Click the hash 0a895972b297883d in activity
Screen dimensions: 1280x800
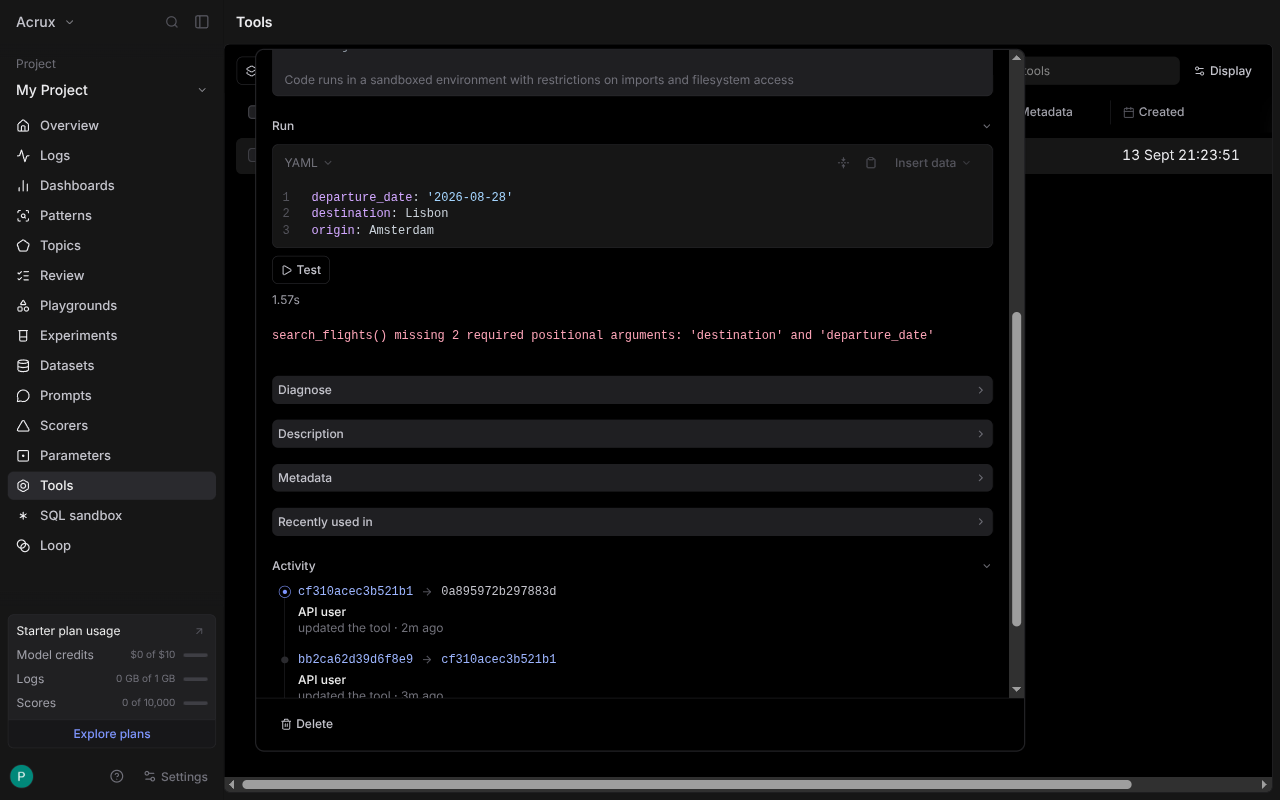(498, 592)
